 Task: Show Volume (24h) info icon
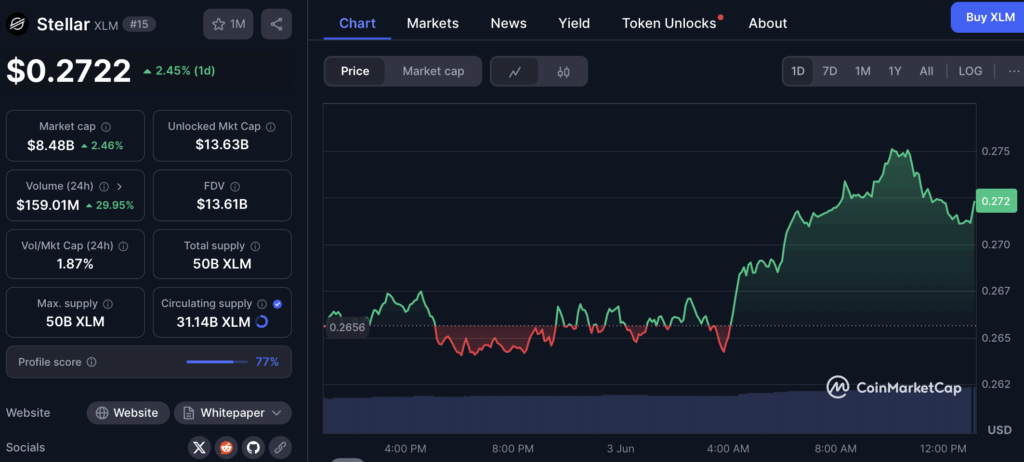[104, 186]
